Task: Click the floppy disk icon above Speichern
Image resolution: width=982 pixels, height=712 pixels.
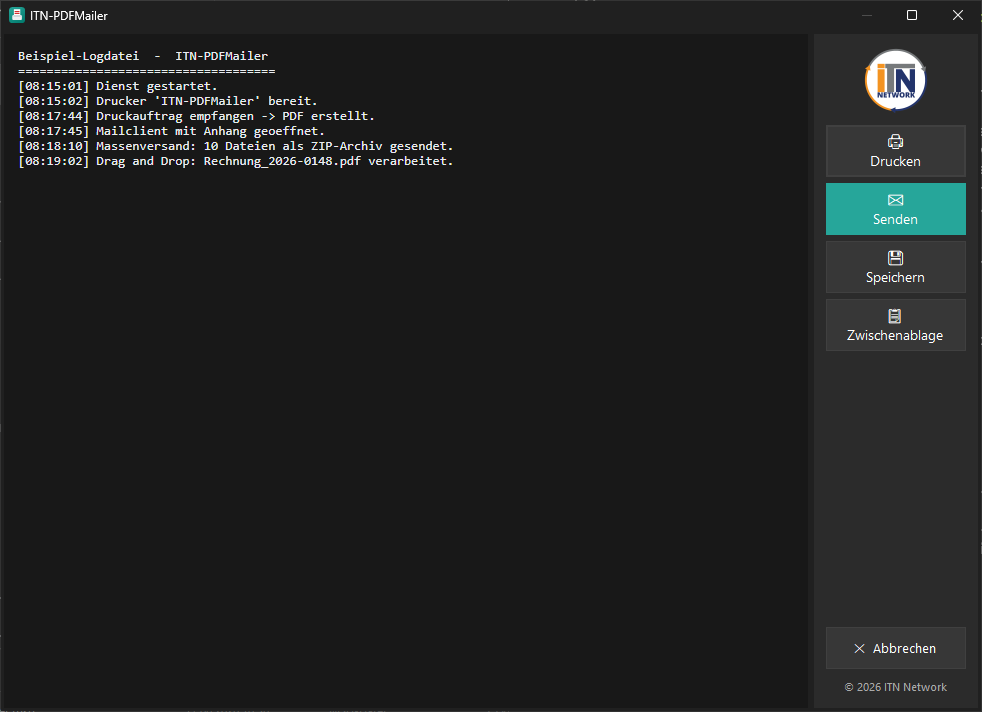Action: [896, 257]
